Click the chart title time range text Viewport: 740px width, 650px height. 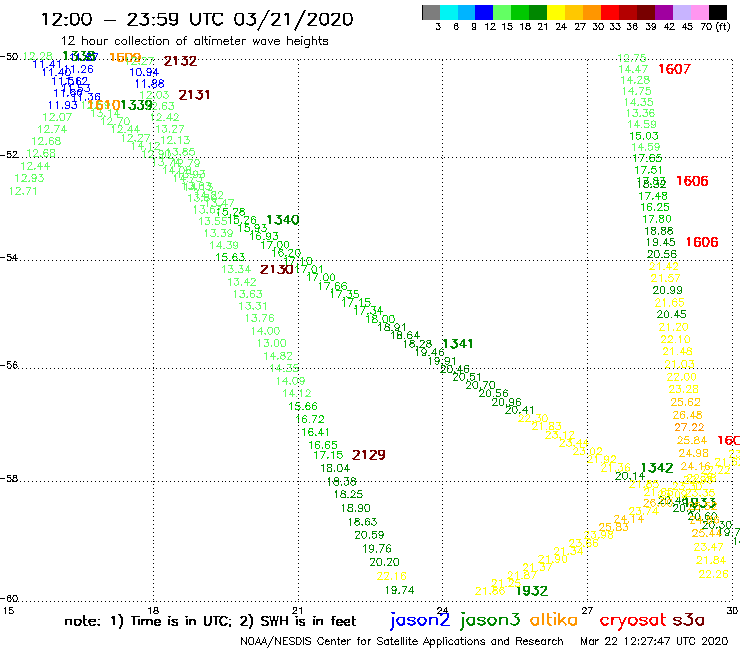click(197, 19)
